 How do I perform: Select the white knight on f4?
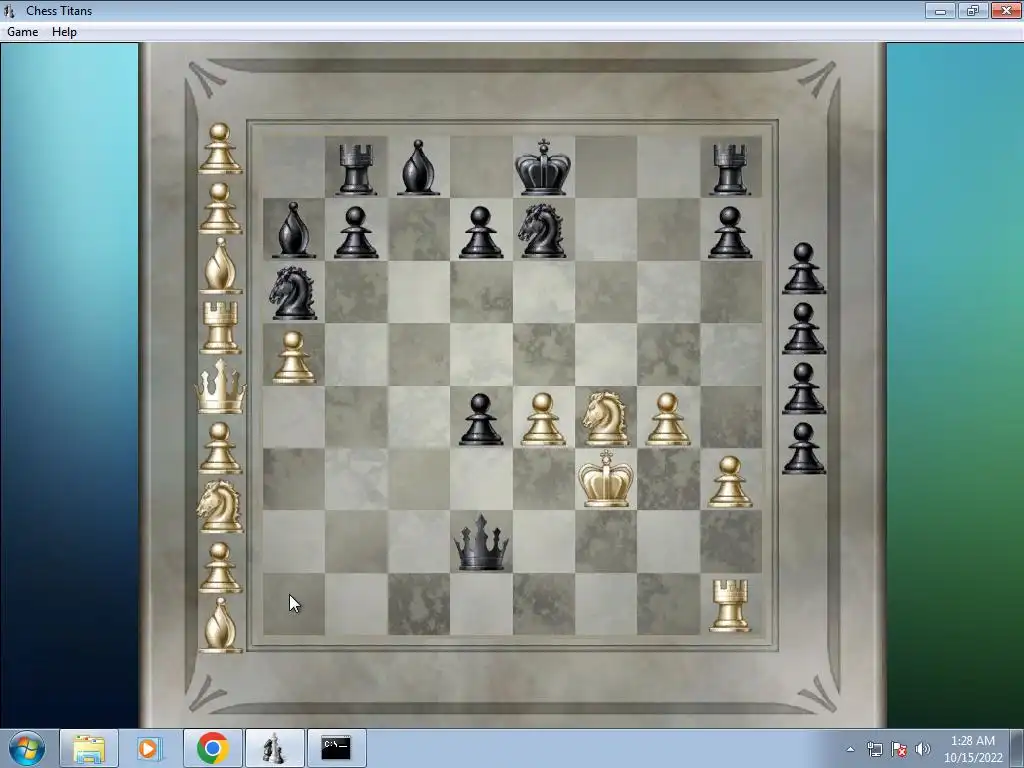click(x=605, y=419)
